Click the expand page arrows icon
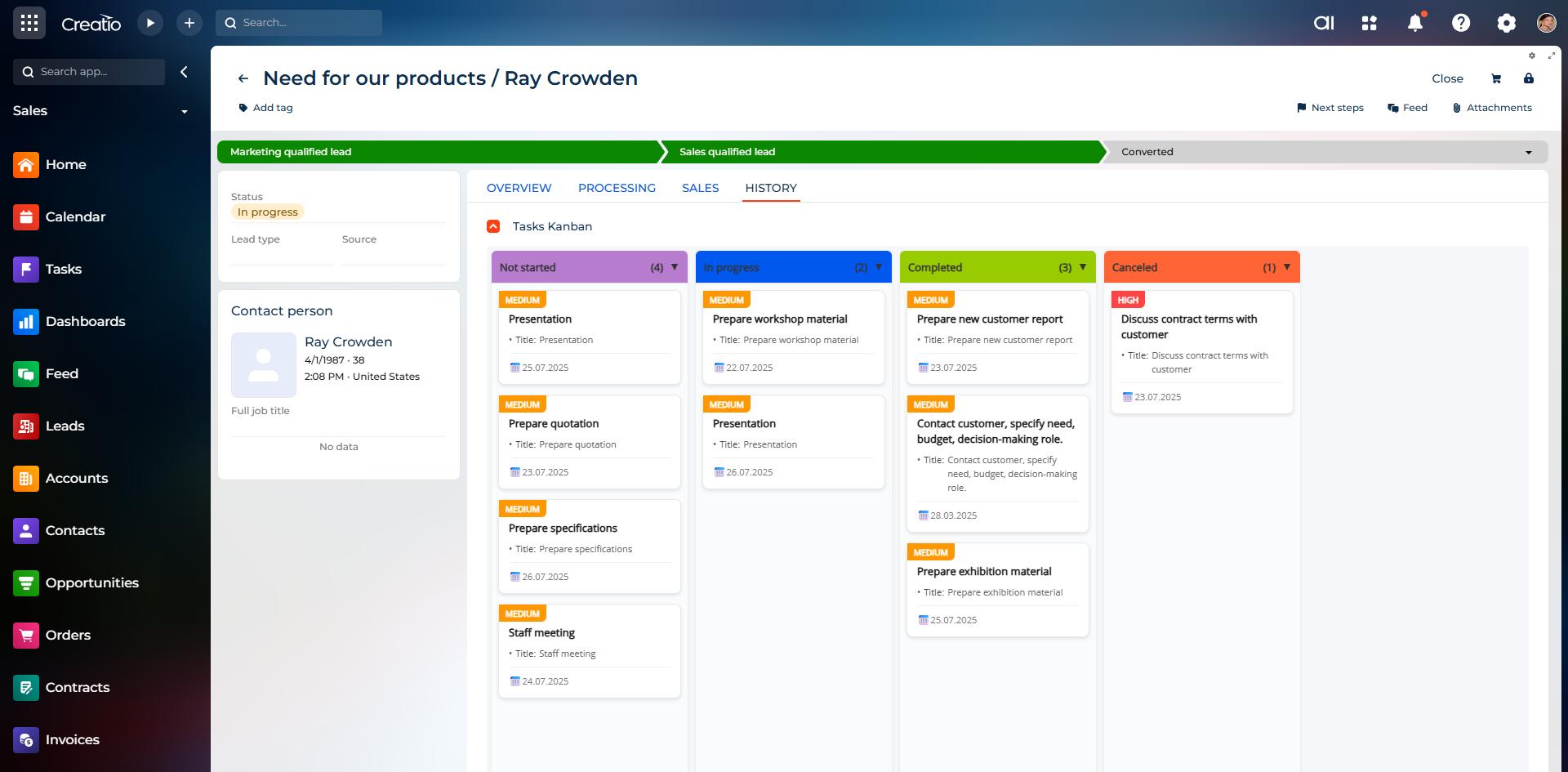Image resolution: width=1568 pixels, height=772 pixels. click(1552, 56)
